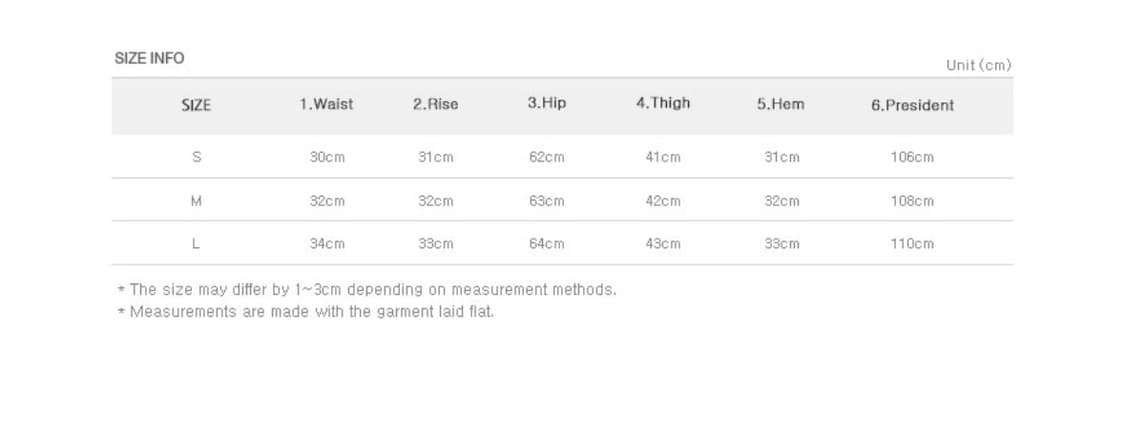The image size is (1125, 423).
Task: Select the L size row label
Action: click(x=196, y=244)
